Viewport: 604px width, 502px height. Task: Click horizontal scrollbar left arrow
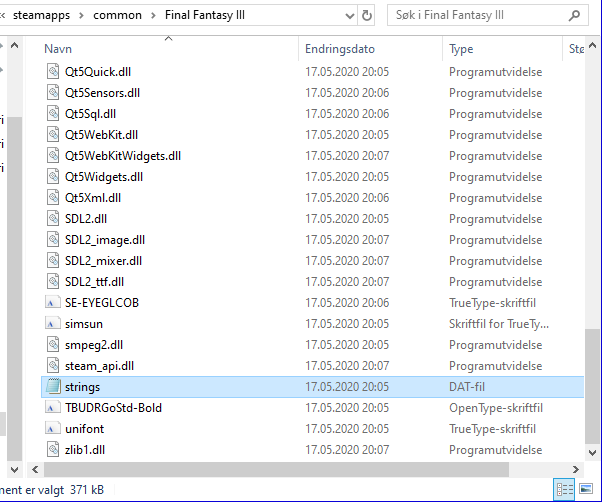(35, 469)
